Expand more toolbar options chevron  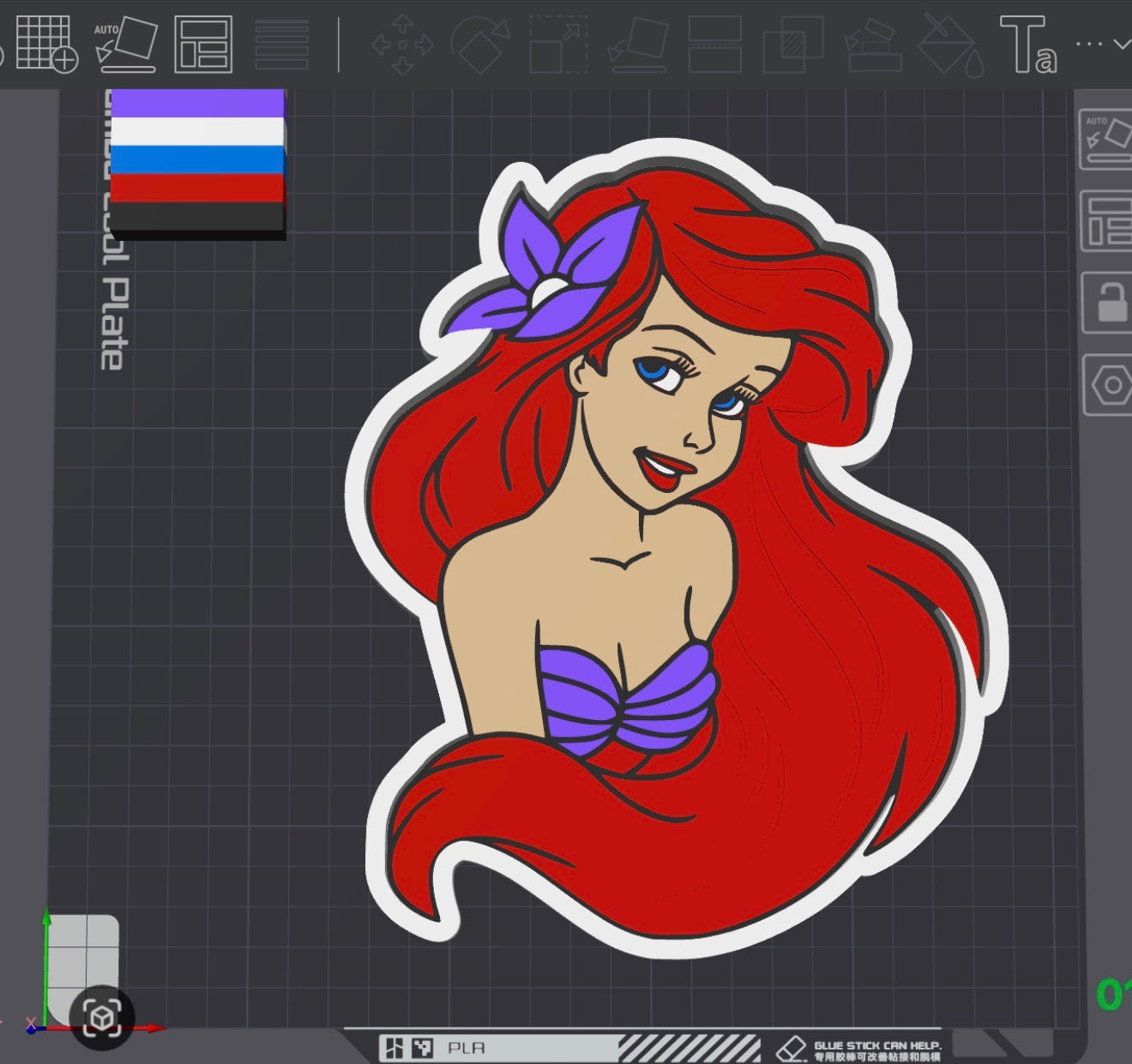pyautogui.click(x=1121, y=44)
